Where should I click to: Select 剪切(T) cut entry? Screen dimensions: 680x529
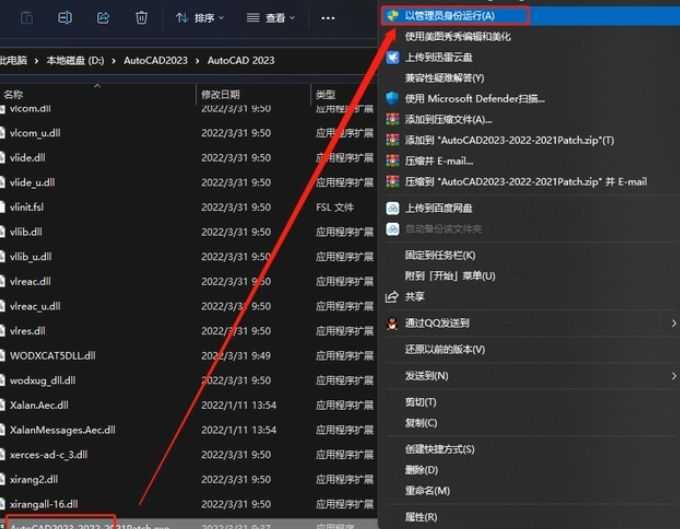(420, 402)
